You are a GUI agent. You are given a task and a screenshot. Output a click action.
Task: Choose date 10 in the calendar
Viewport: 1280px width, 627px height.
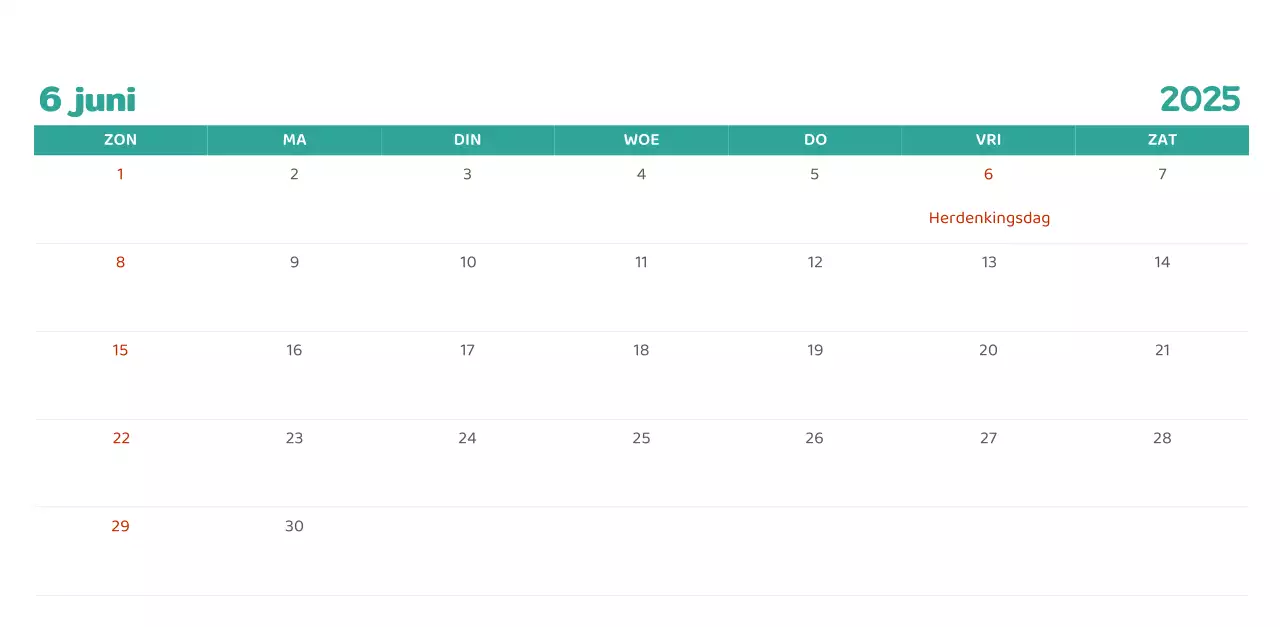click(x=468, y=263)
